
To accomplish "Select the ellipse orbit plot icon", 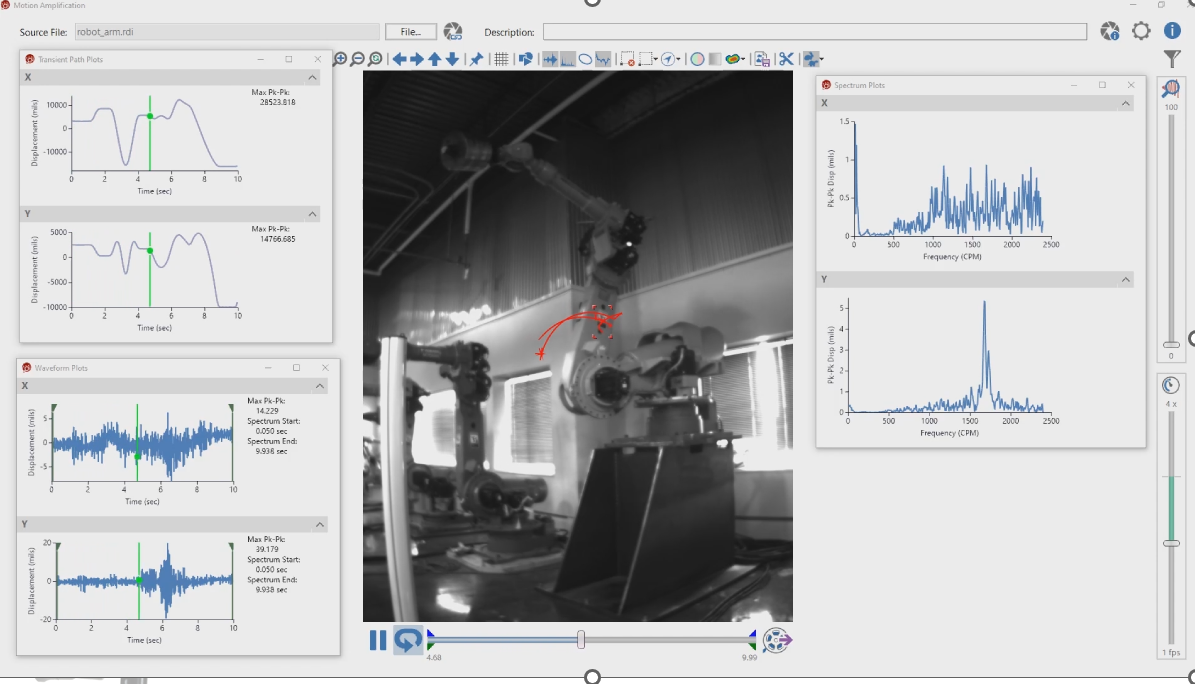I will click(x=585, y=59).
